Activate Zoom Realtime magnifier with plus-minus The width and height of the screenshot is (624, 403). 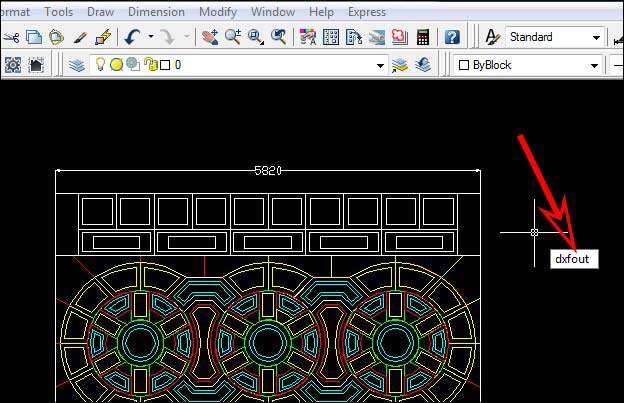point(233,37)
